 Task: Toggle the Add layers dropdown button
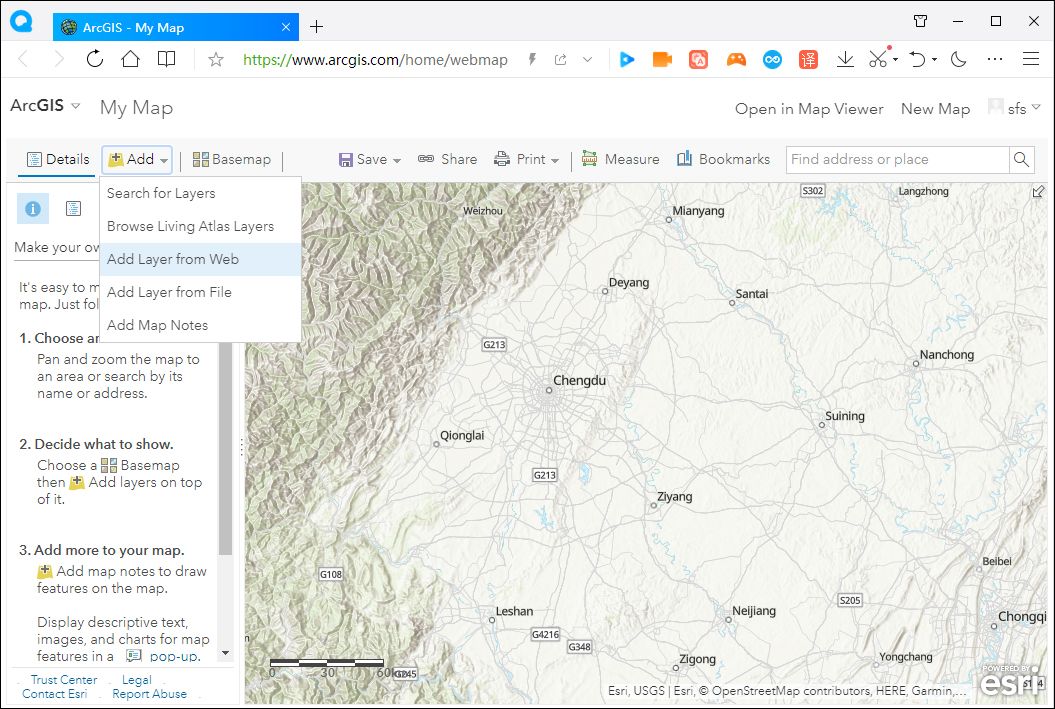pyautogui.click(x=137, y=159)
